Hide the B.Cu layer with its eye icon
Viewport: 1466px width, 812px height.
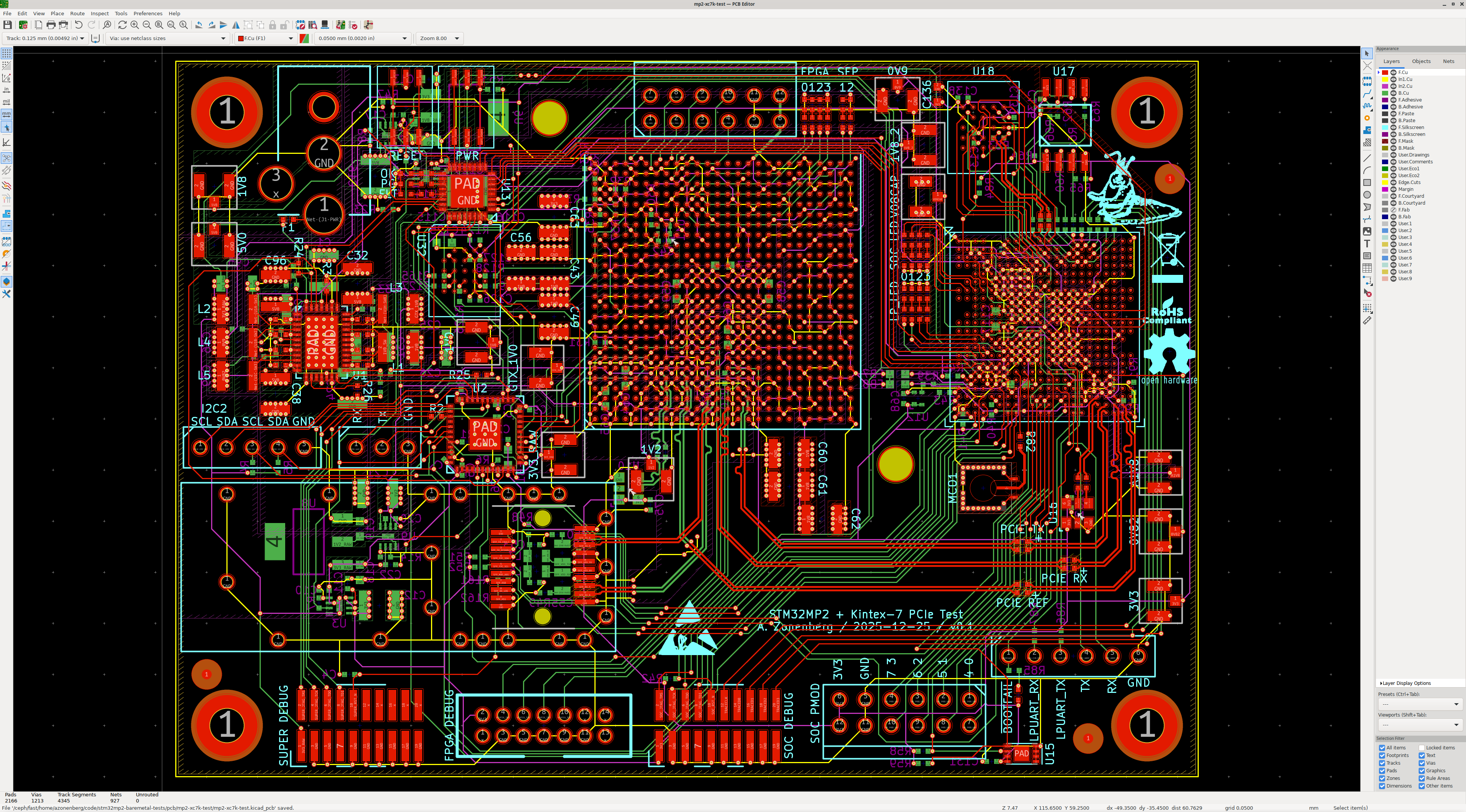[x=1393, y=93]
